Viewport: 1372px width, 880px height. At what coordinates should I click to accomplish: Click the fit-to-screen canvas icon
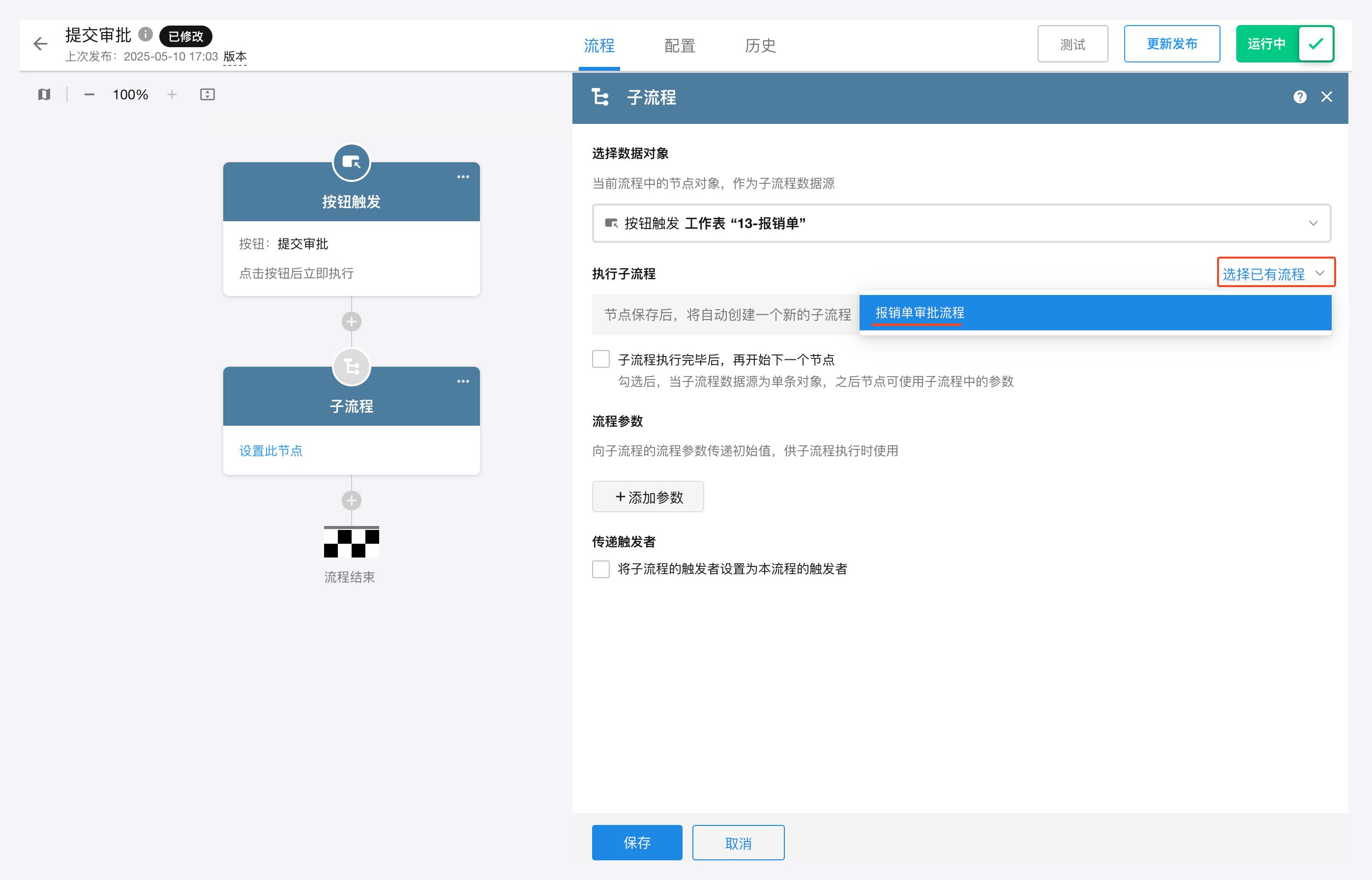coord(208,94)
